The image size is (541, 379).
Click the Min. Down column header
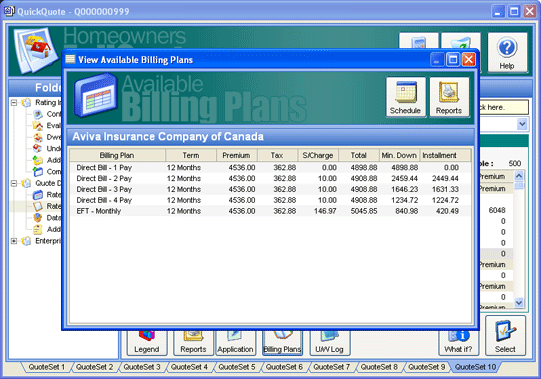pos(399,155)
